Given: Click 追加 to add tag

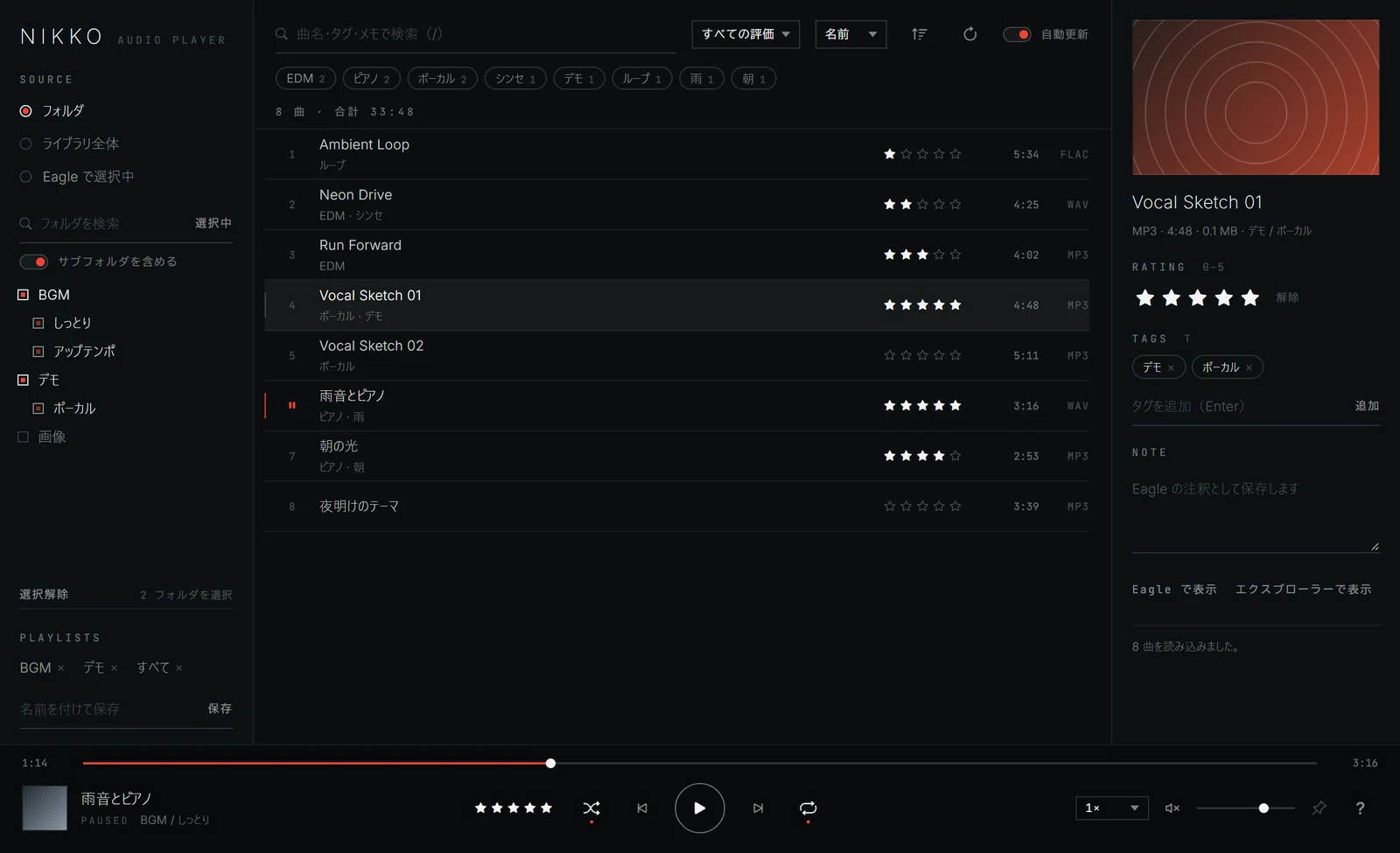Looking at the screenshot, I should point(1367,406).
